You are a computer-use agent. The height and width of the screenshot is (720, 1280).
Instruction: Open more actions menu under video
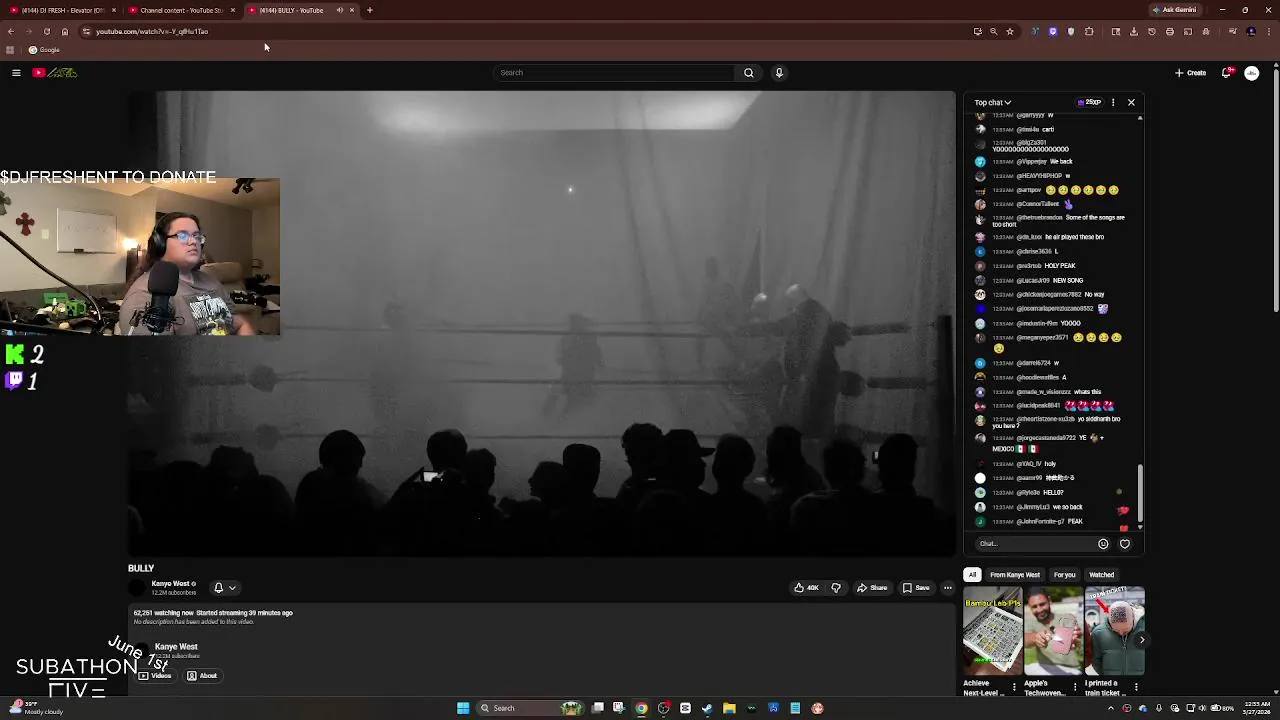pyautogui.click(x=947, y=588)
